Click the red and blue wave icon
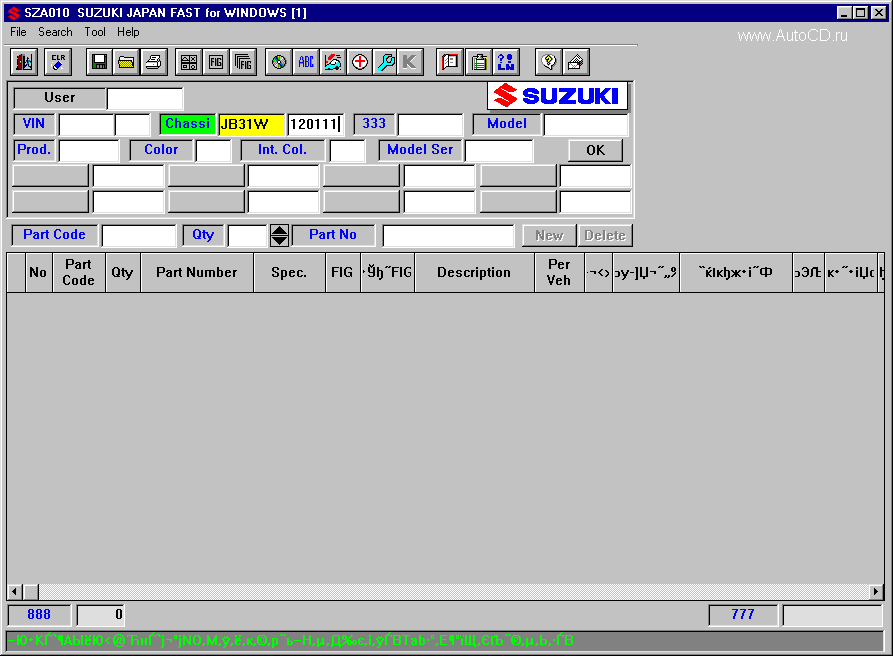 [333, 62]
